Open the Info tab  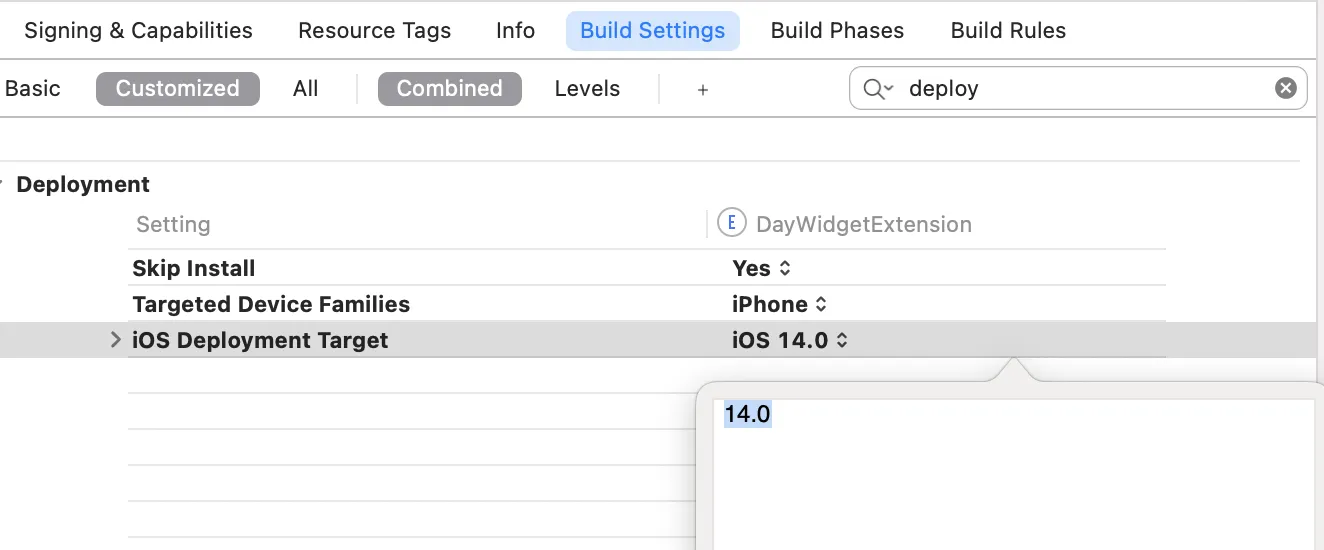point(515,31)
